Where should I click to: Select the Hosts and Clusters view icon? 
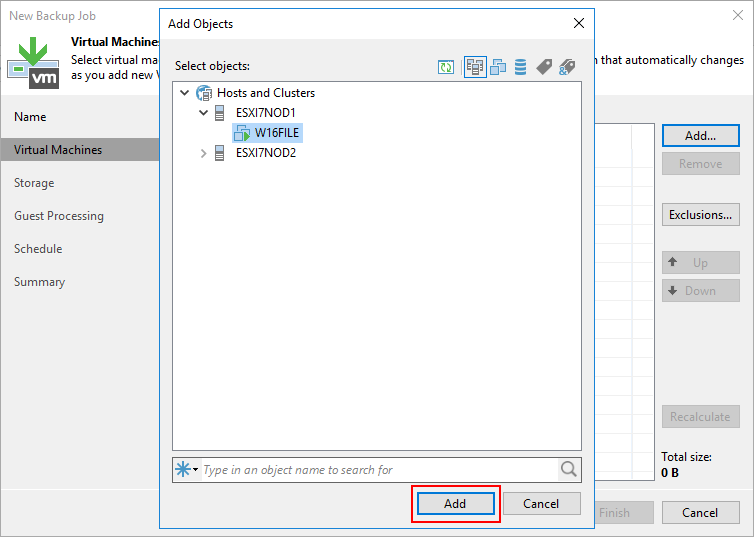point(475,67)
